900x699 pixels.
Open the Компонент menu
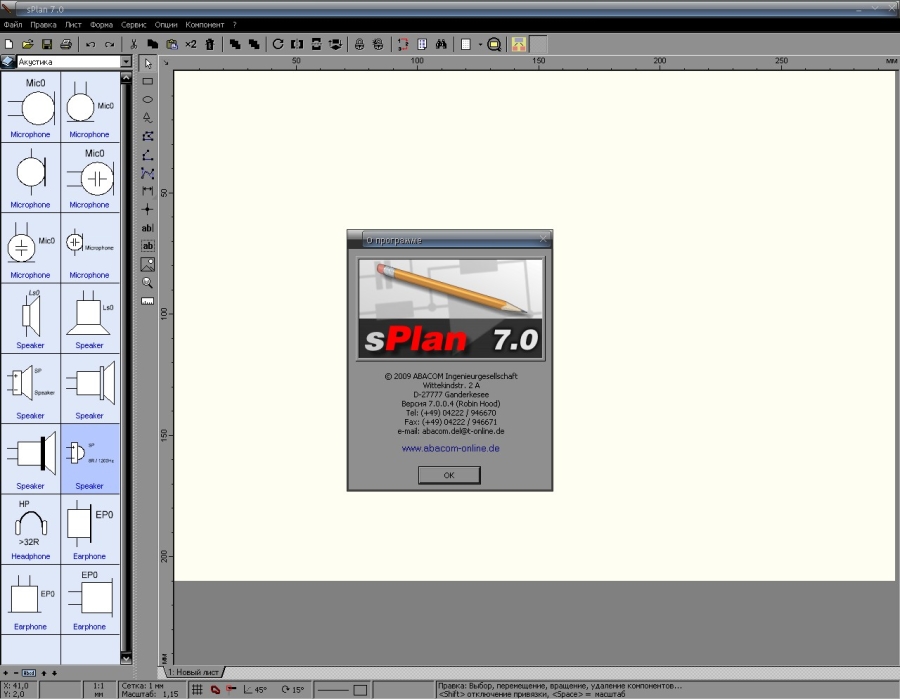click(x=204, y=25)
